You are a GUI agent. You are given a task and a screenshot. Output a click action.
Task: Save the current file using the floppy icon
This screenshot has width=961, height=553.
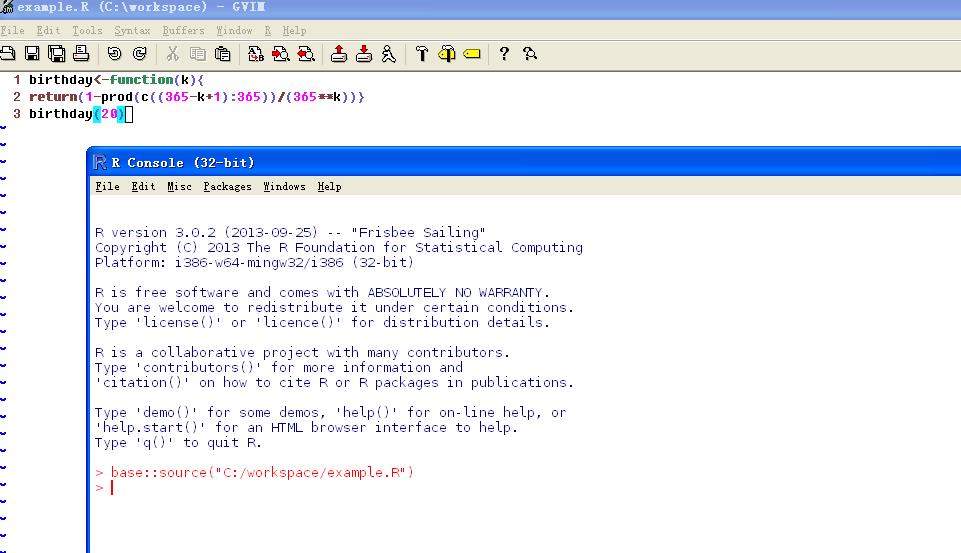coord(32,54)
